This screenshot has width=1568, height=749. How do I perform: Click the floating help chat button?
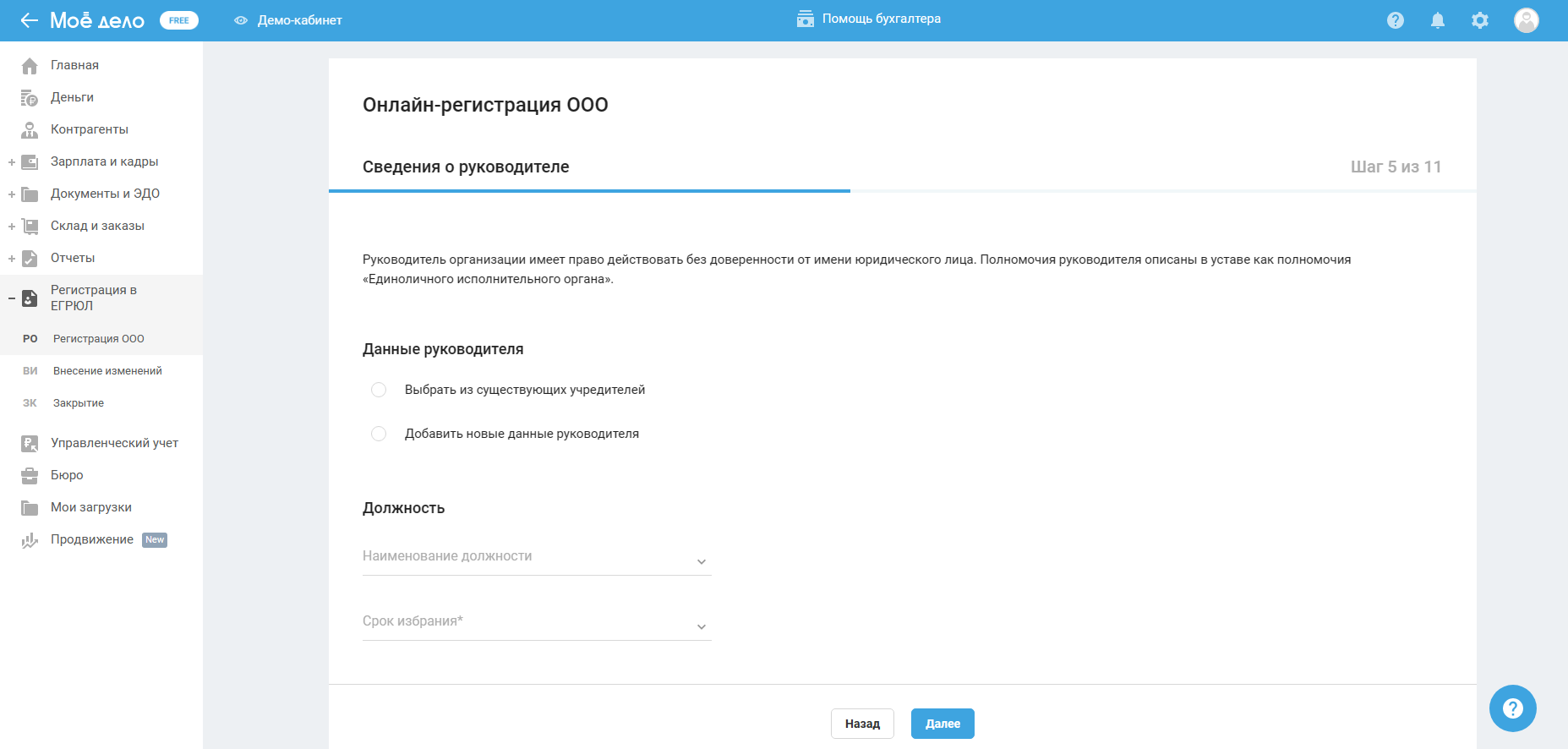1512,708
